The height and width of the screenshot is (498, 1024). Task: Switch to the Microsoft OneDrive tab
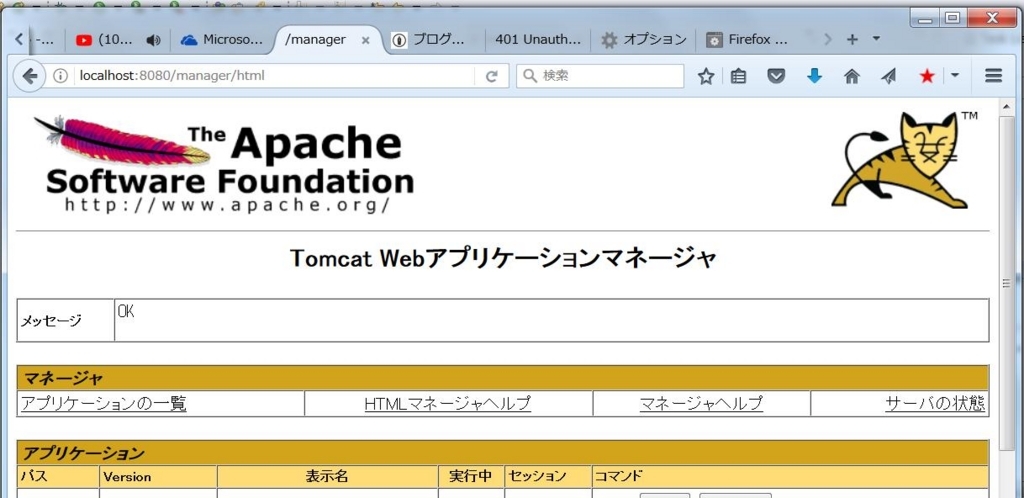(x=222, y=40)
